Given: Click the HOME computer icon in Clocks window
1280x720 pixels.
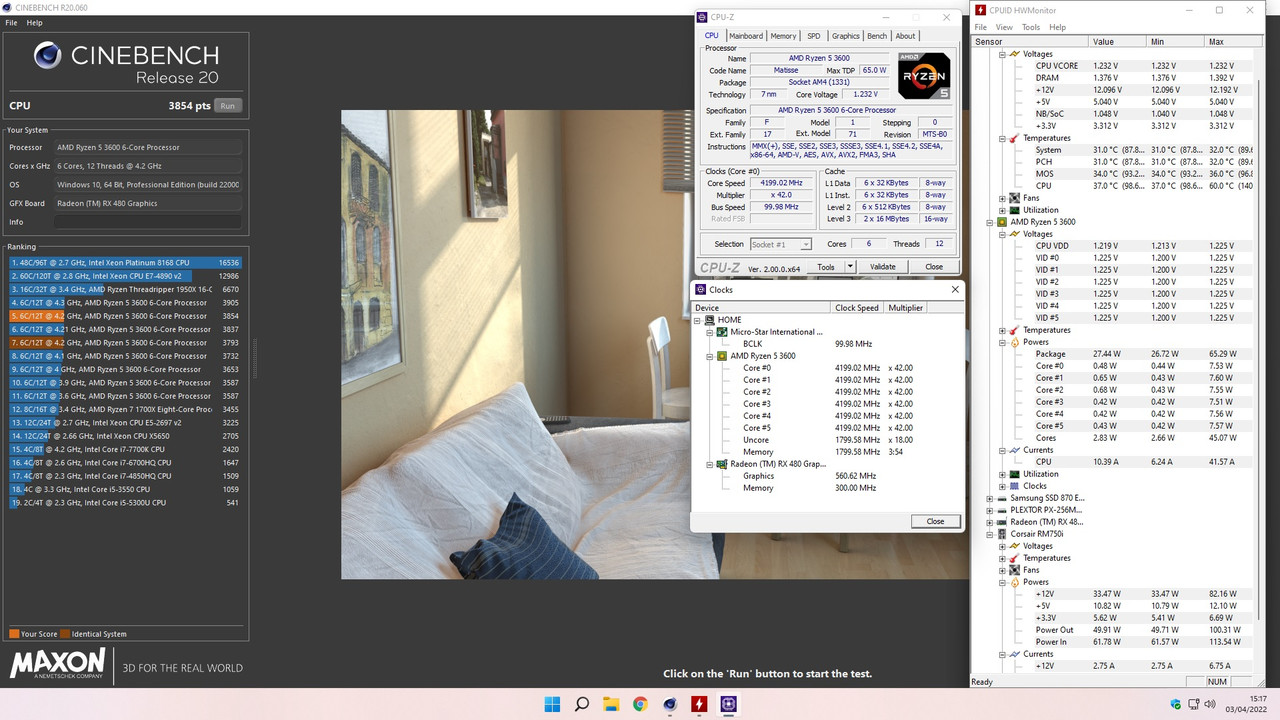Looking at the screenshot, I should (709, 320).
